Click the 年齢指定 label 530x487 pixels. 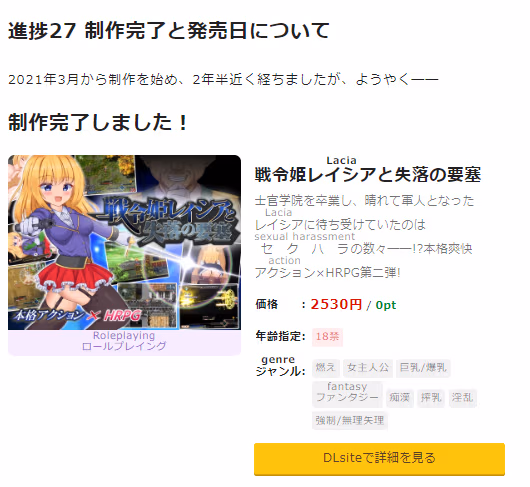click(x=281, y=336)
